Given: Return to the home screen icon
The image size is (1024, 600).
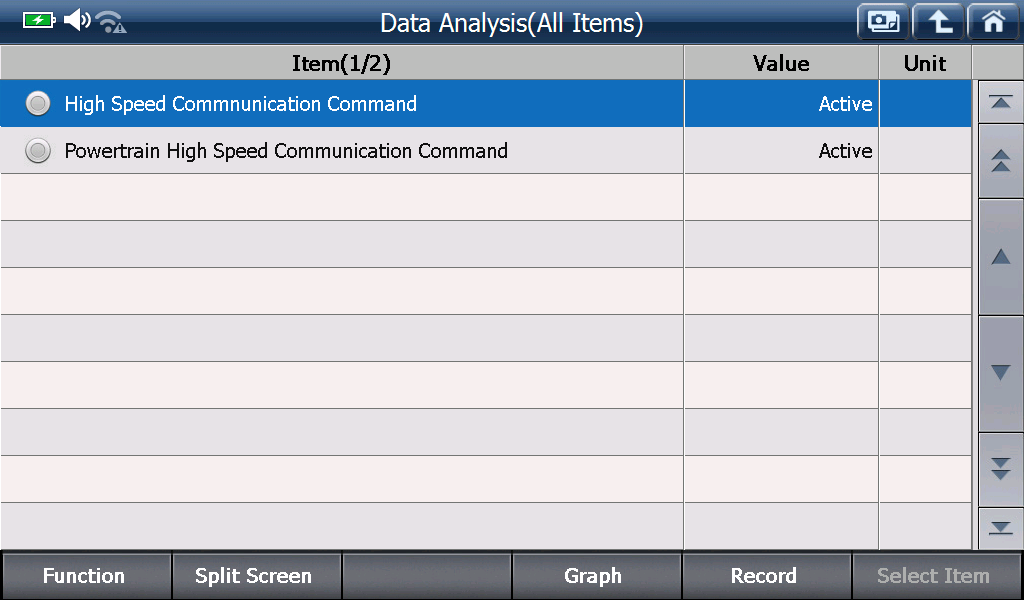Looking at the screenshot, I should click(993, 22).
